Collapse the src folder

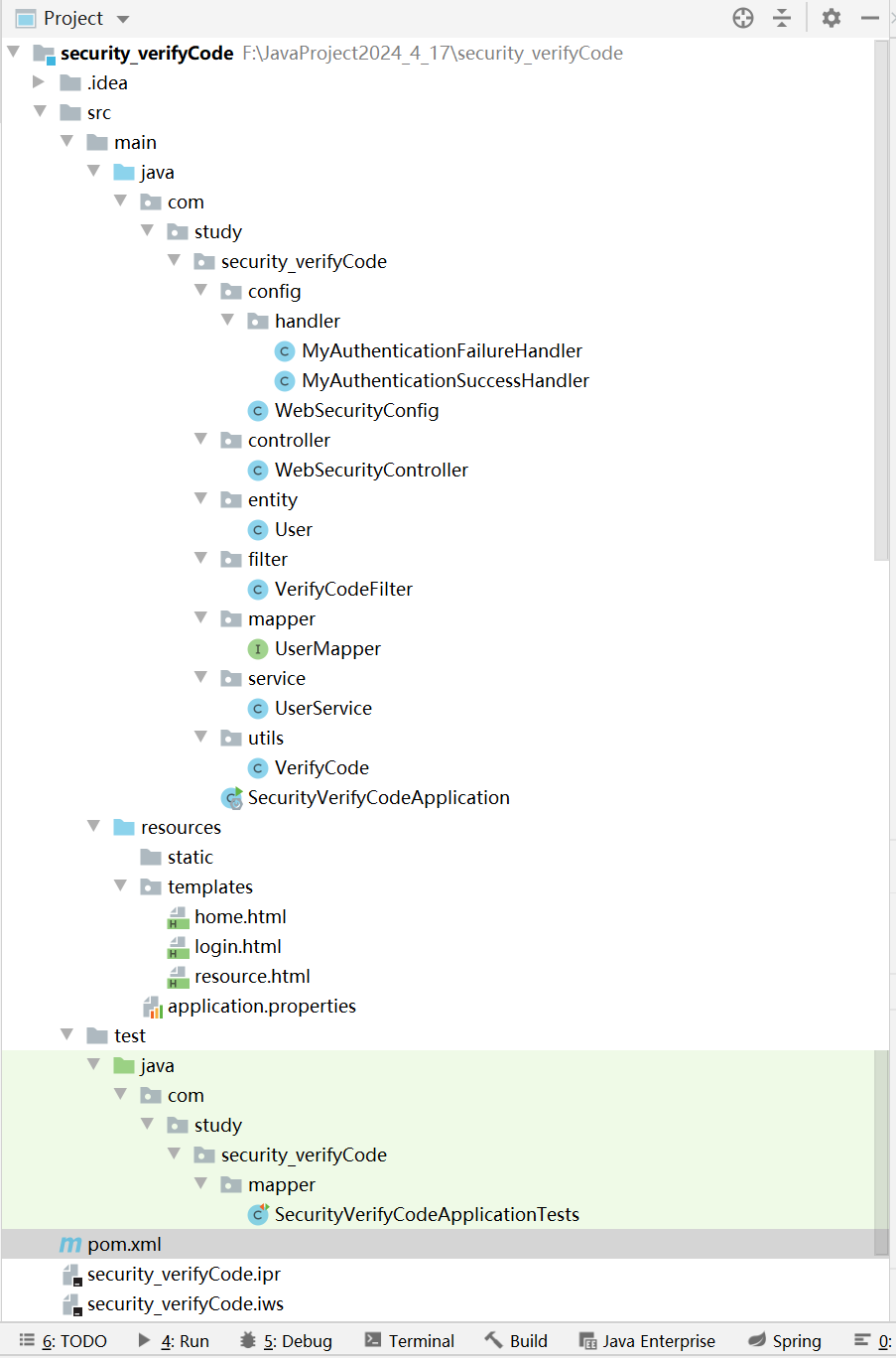coord(40,112)
